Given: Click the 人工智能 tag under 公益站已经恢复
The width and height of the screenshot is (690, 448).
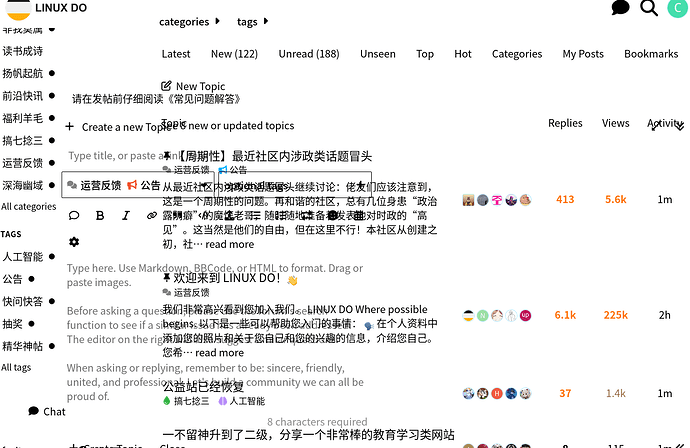Looking at the screenshot, I should point(242,401).
